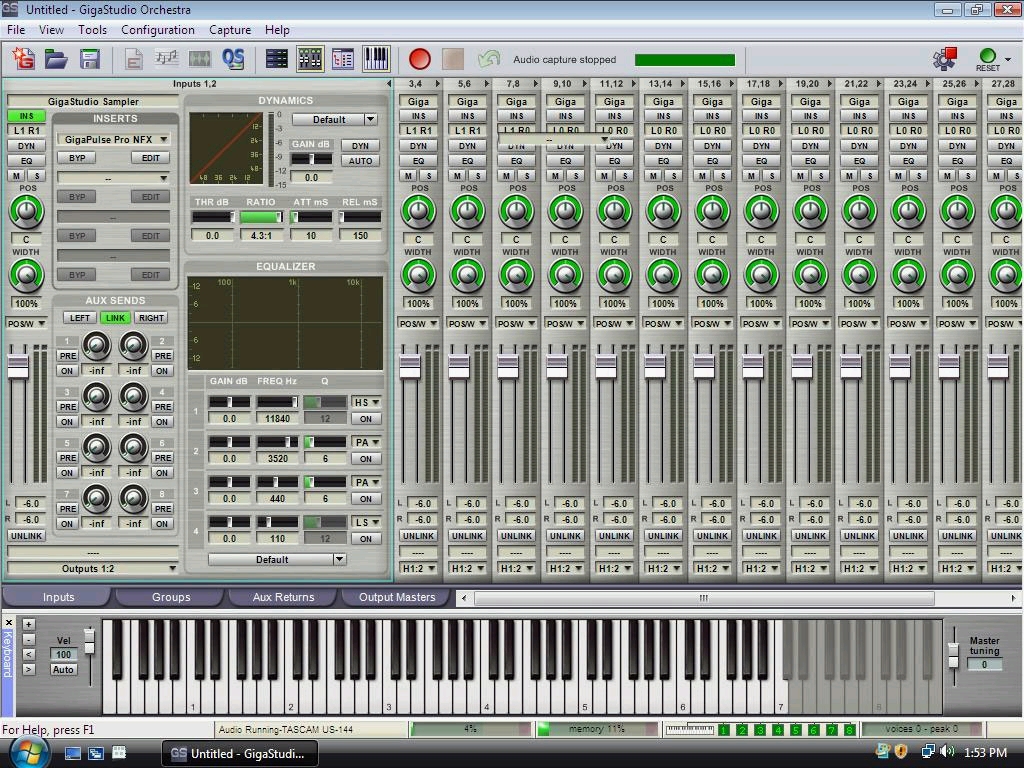Toggle the green INS button on Inputs 1,2
The height and width of the screenshot is (768, 1024).
pos(26,116)
